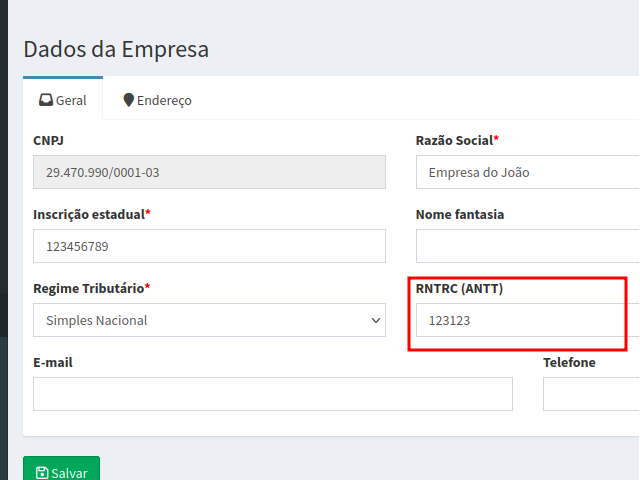The image size is (640, 480).
Task: Open the Geral tab
Action: coord(62,100)
